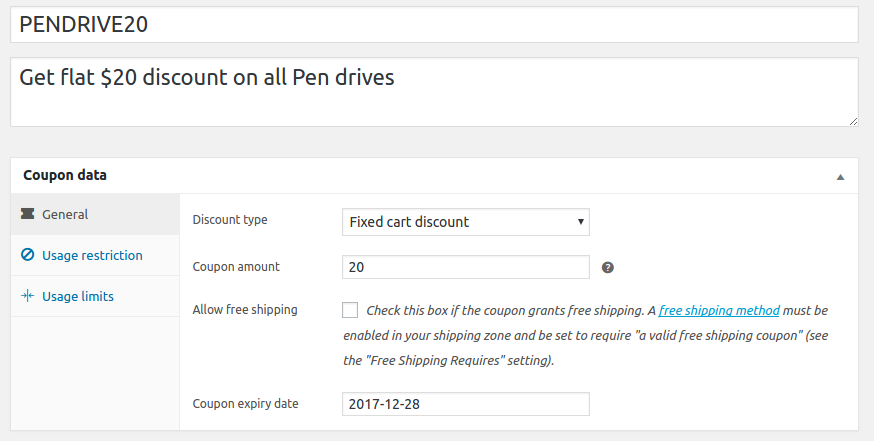Select the General tab label

click(65, 214)
